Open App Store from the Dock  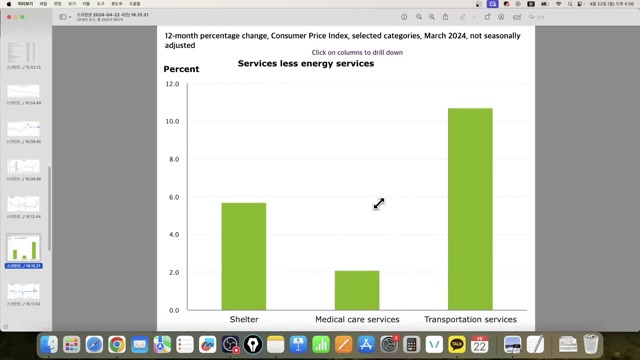coord(366,344)
